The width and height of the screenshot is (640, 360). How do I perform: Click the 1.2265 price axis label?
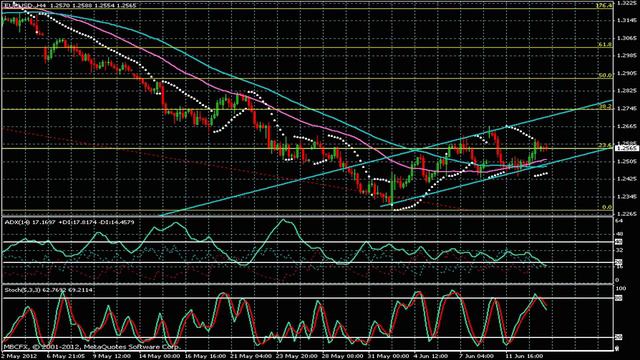[627, 214]
